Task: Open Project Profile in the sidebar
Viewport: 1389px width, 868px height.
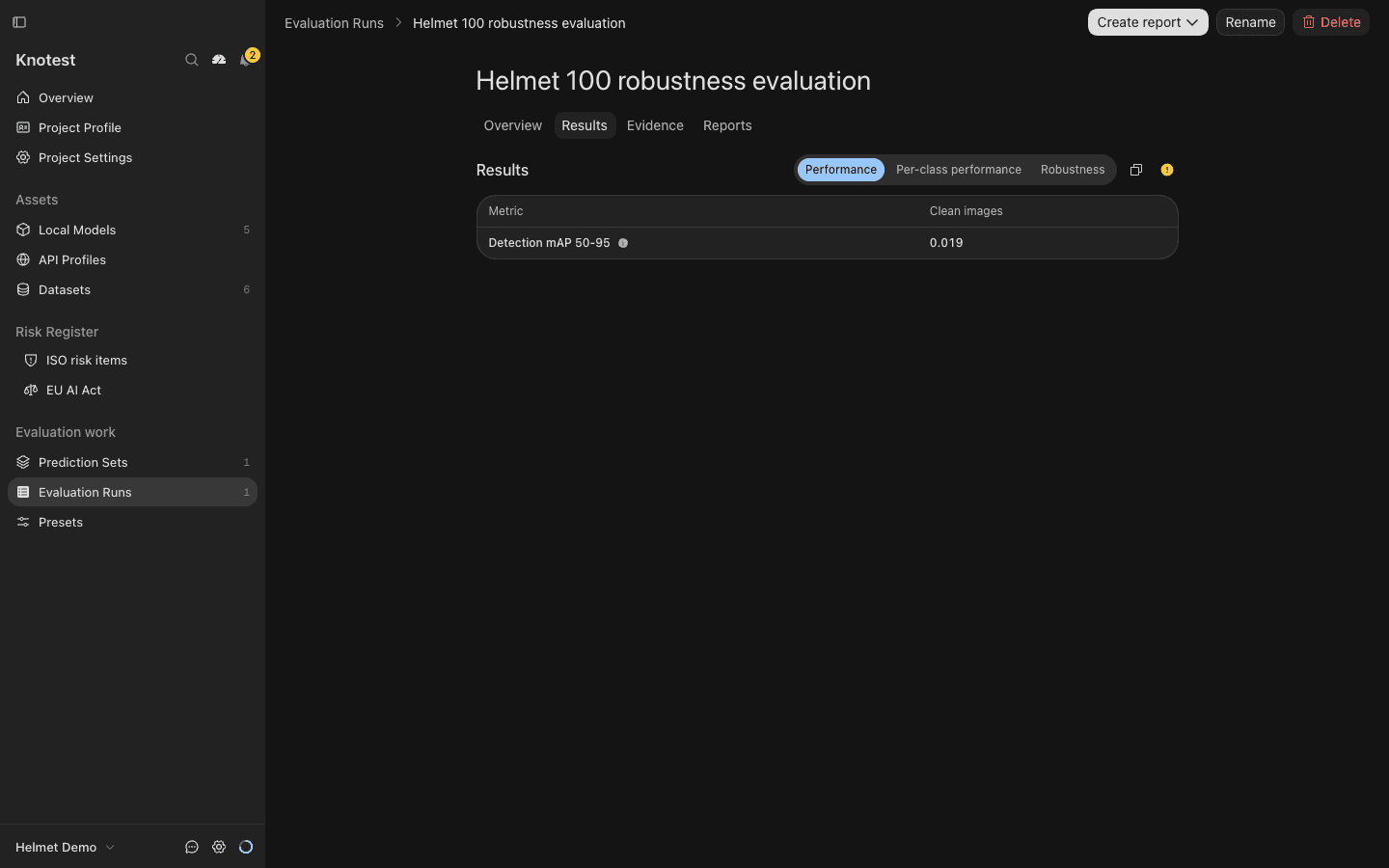Action: pyautogui.click(x=132, y=127)
